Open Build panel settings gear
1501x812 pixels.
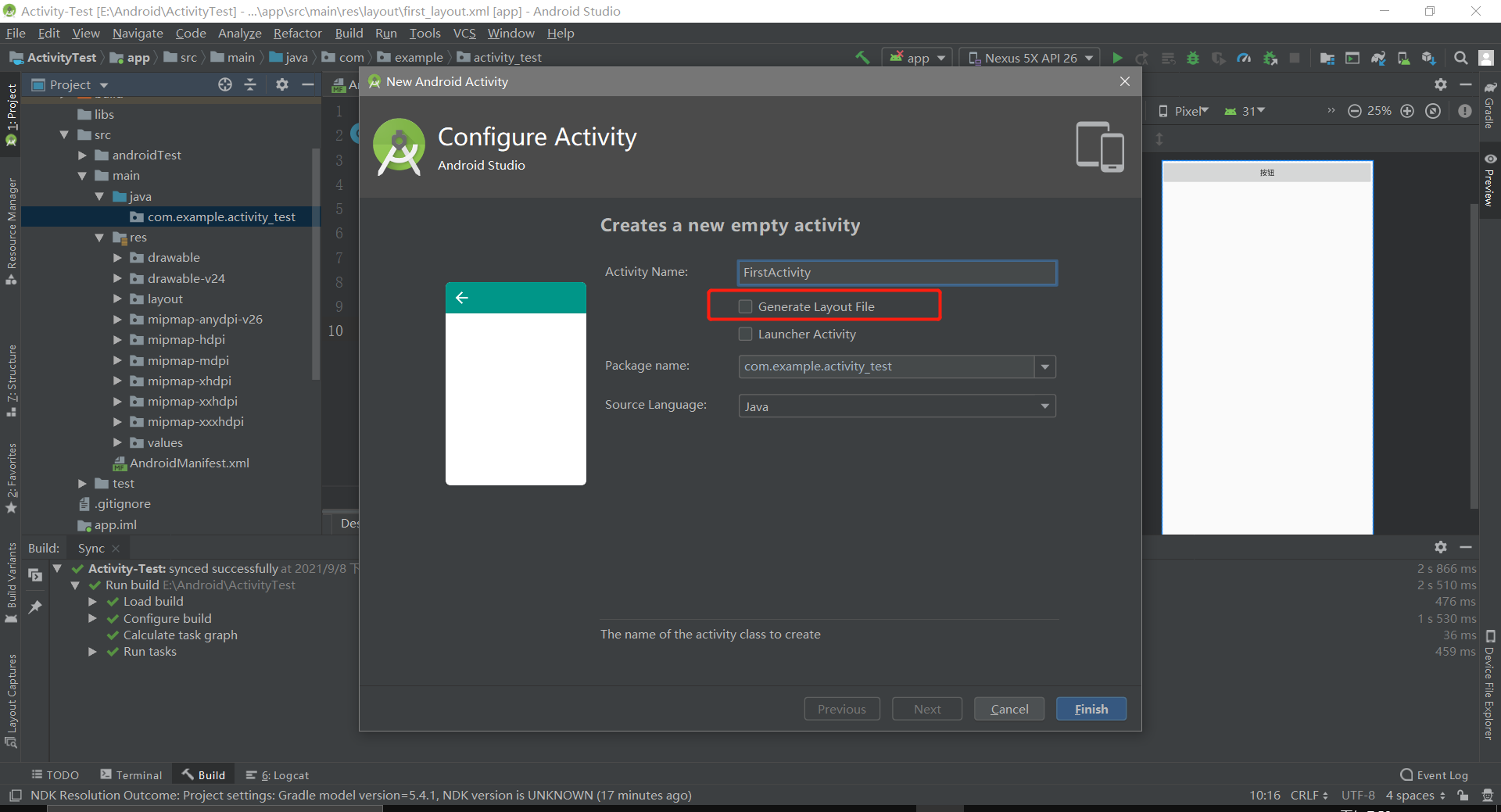1441,547
